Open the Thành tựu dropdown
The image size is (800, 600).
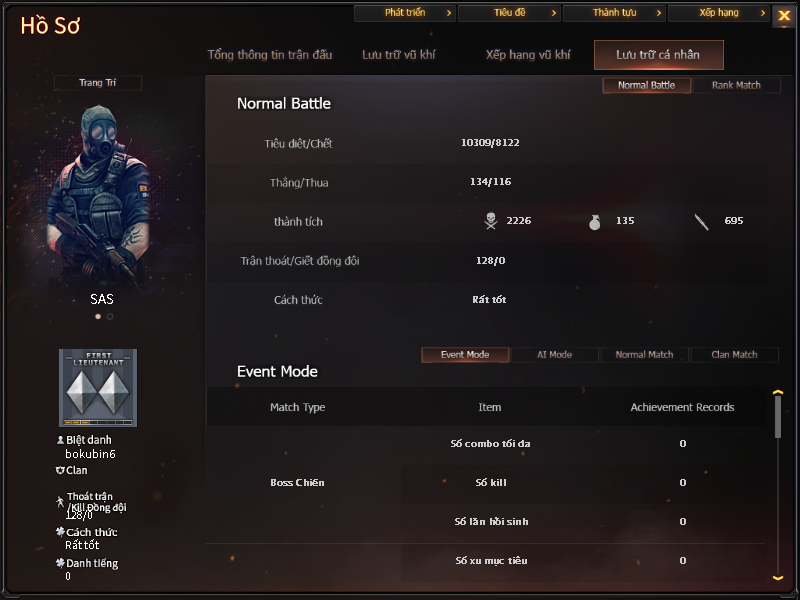pos(614,13)
